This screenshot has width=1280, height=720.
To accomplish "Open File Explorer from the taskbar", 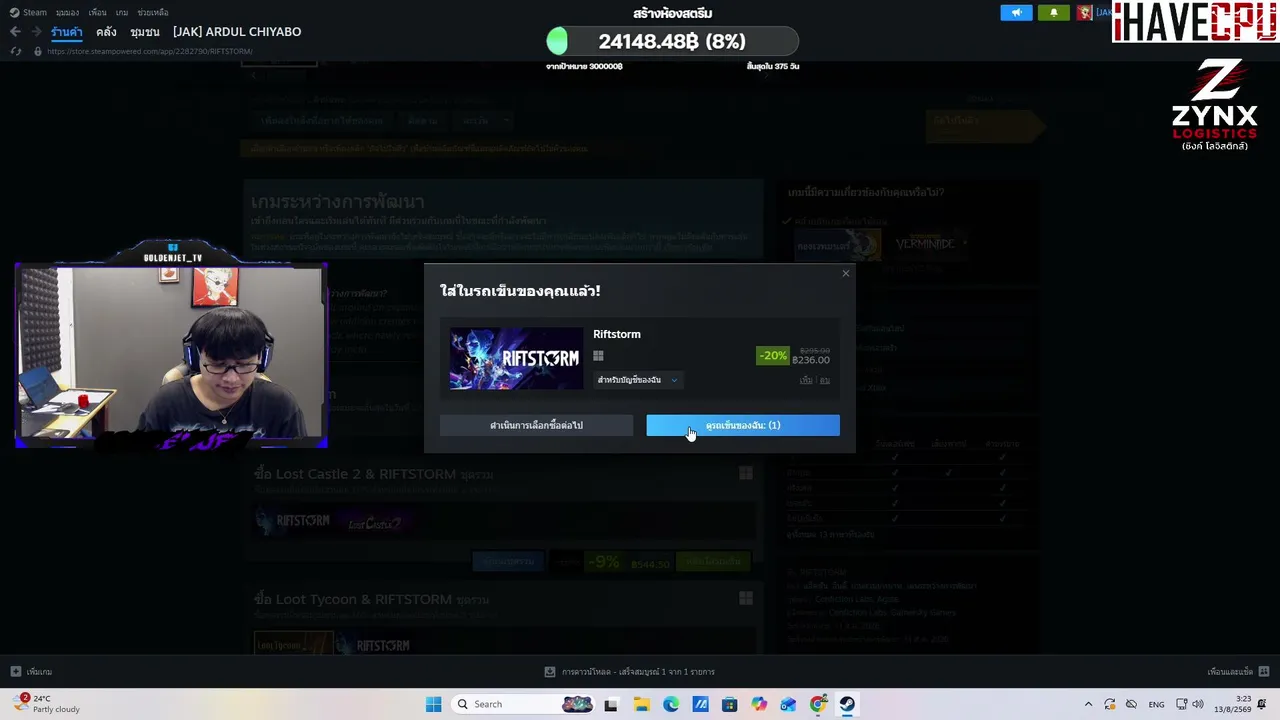I will point(641,704).
